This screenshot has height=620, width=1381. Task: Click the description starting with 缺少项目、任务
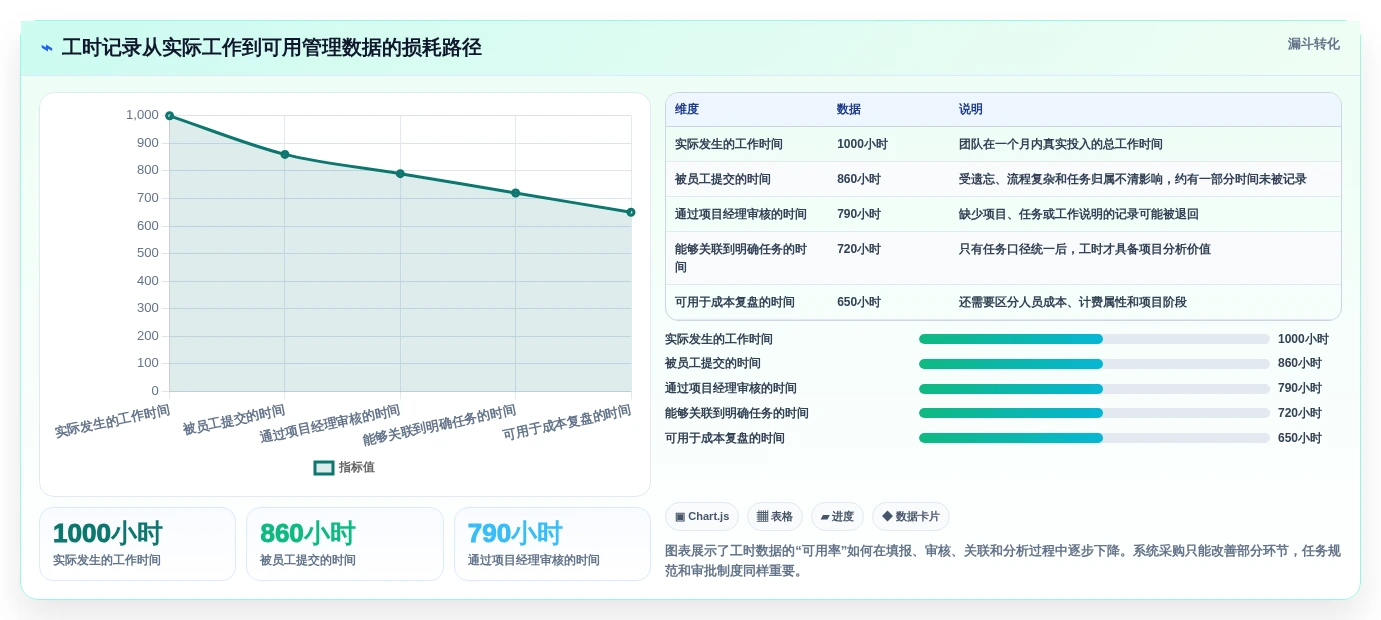(1079, 214)
